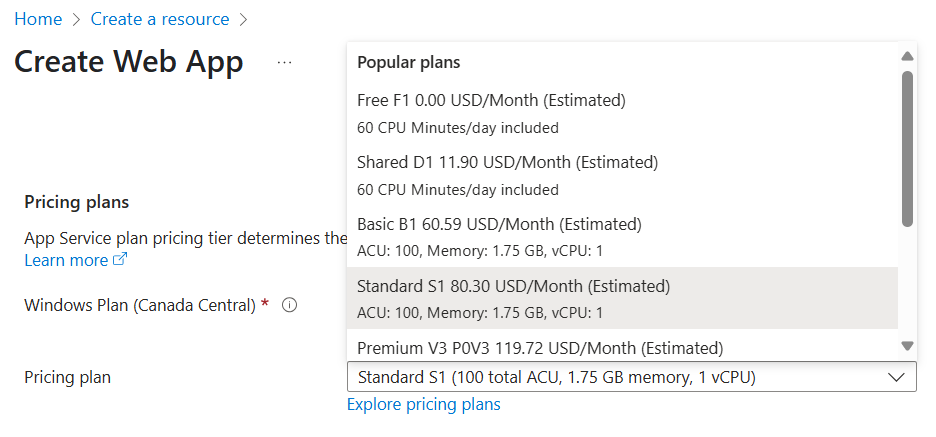
Task: Click the external link icon after Learn more
Action: [x=121, y=260]
